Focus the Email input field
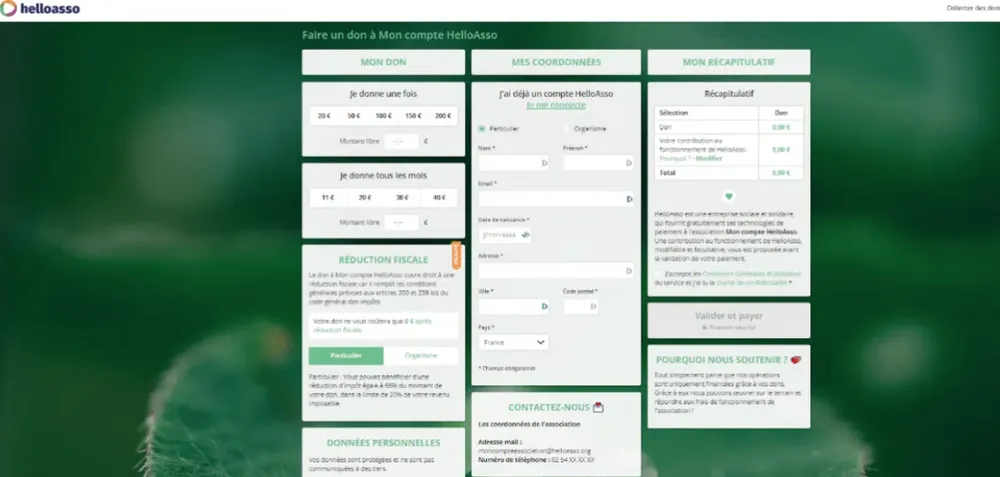Screen dimensions: 1000x477 coord(556,200)
